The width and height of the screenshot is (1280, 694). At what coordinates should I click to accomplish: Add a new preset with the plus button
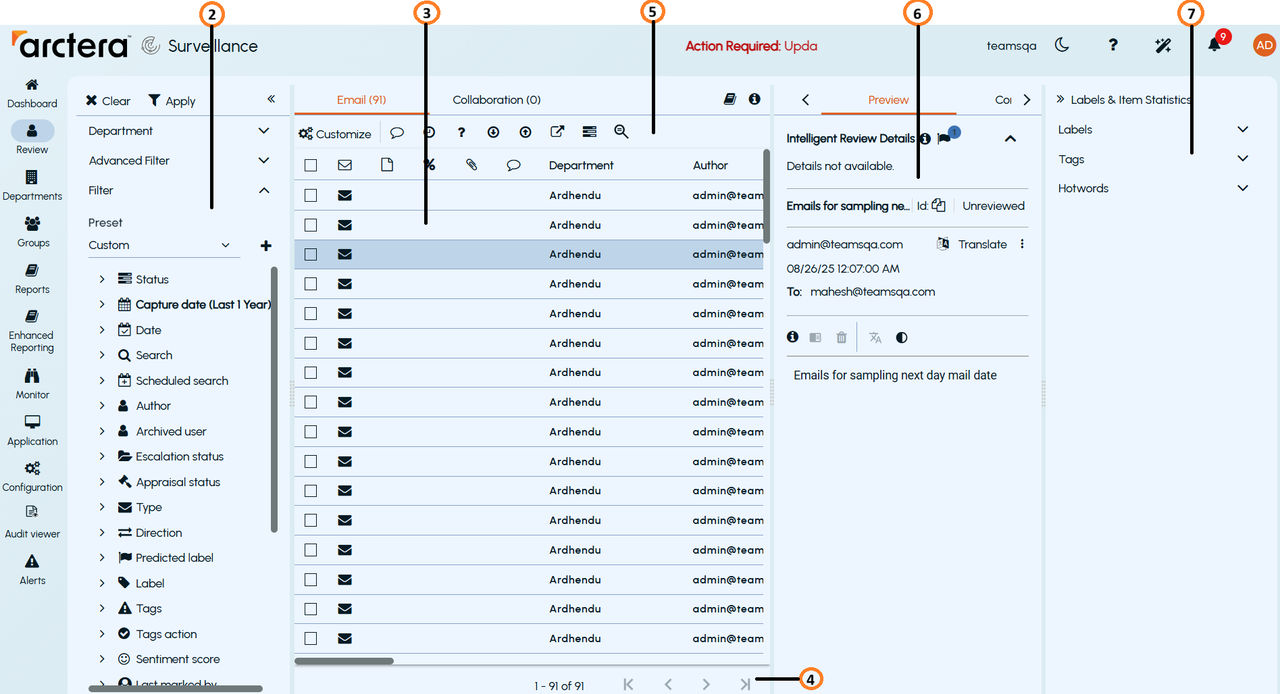coord(266,245)
